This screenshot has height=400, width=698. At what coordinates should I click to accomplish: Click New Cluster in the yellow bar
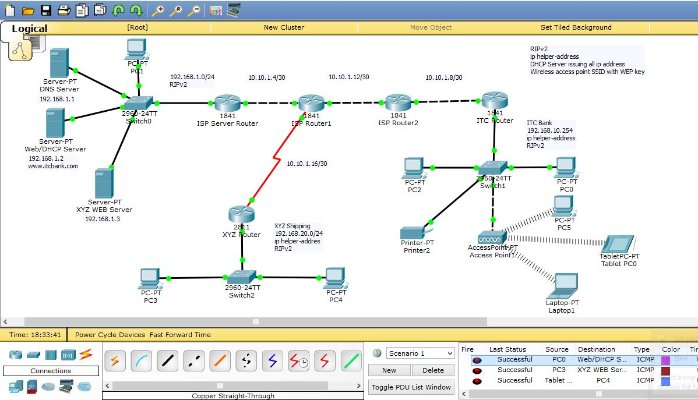284,28
